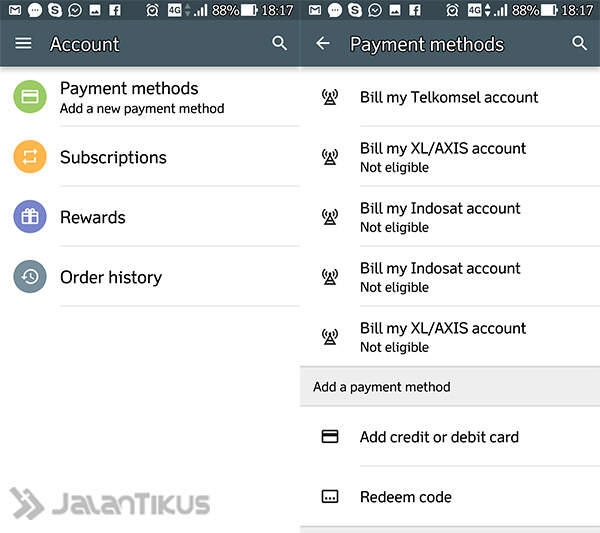The width and height of the screenshot is (600, 533).
Task: Tap Add a new payment method
Action: pos(142,109)
